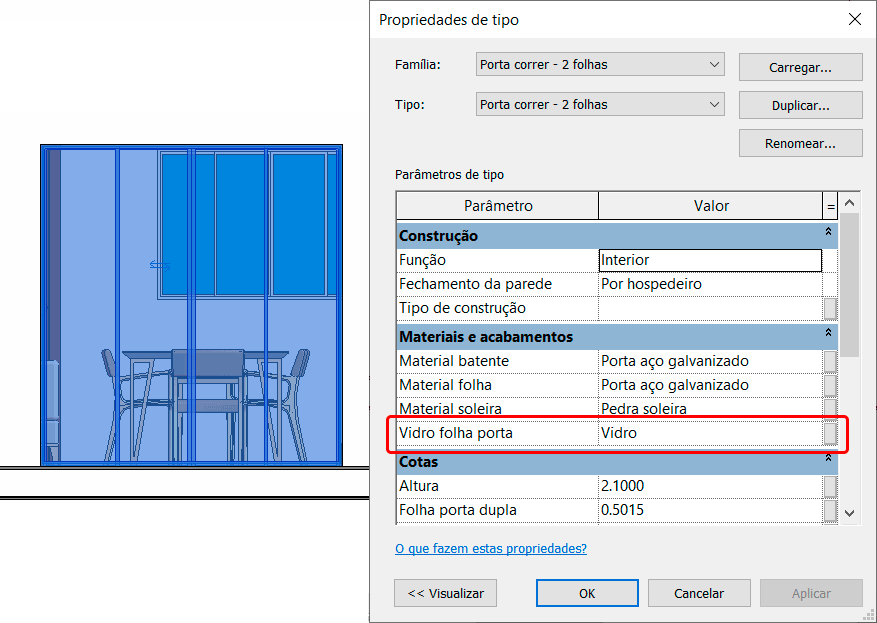Click small button beside Material batente value
877x623 pixels.
(830, 361)
